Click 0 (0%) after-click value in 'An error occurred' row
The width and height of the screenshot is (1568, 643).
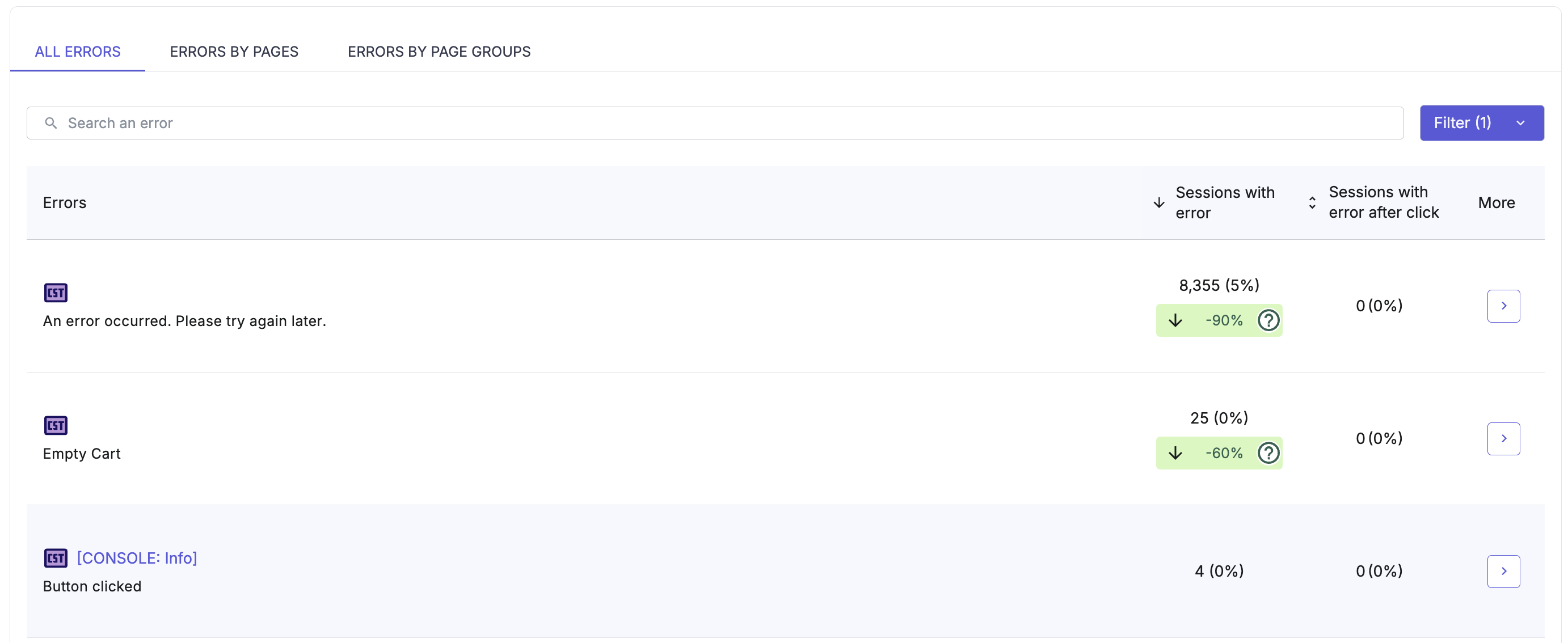pos(1379,306)
